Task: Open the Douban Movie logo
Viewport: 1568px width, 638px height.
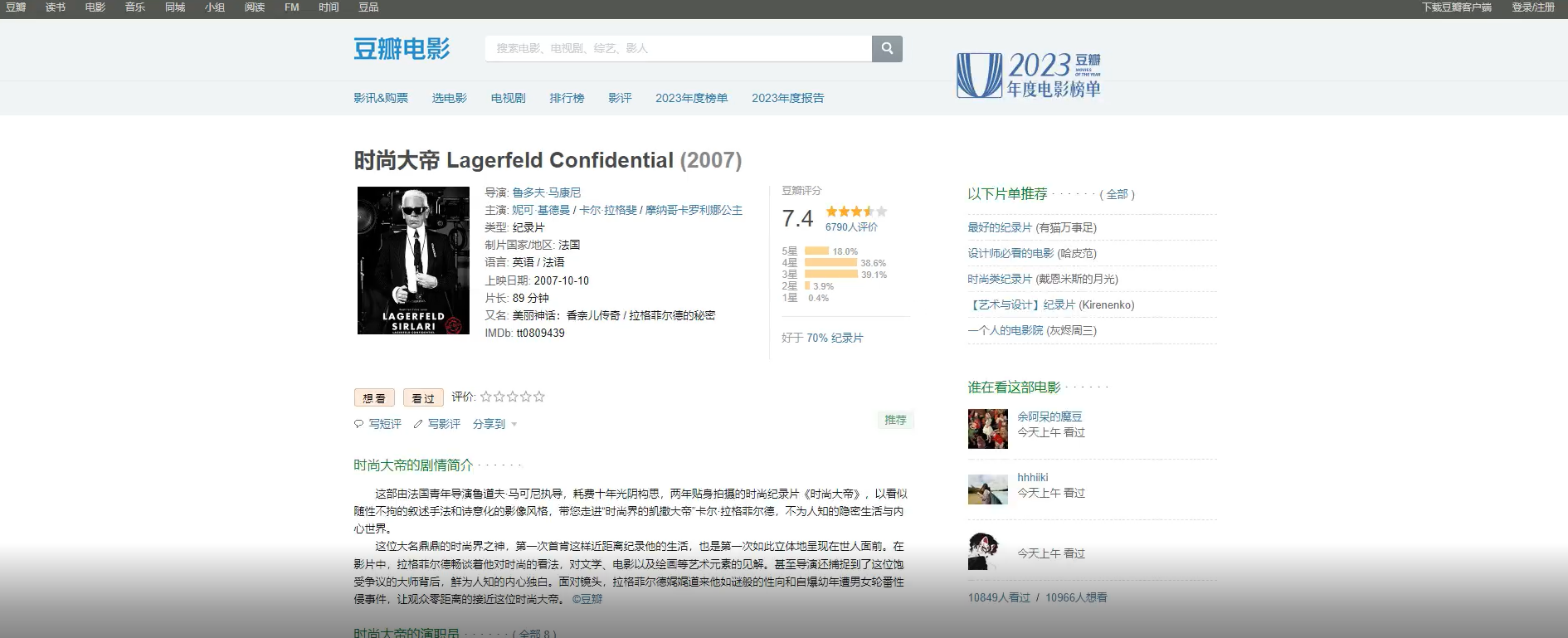Action: coord(402,48)
